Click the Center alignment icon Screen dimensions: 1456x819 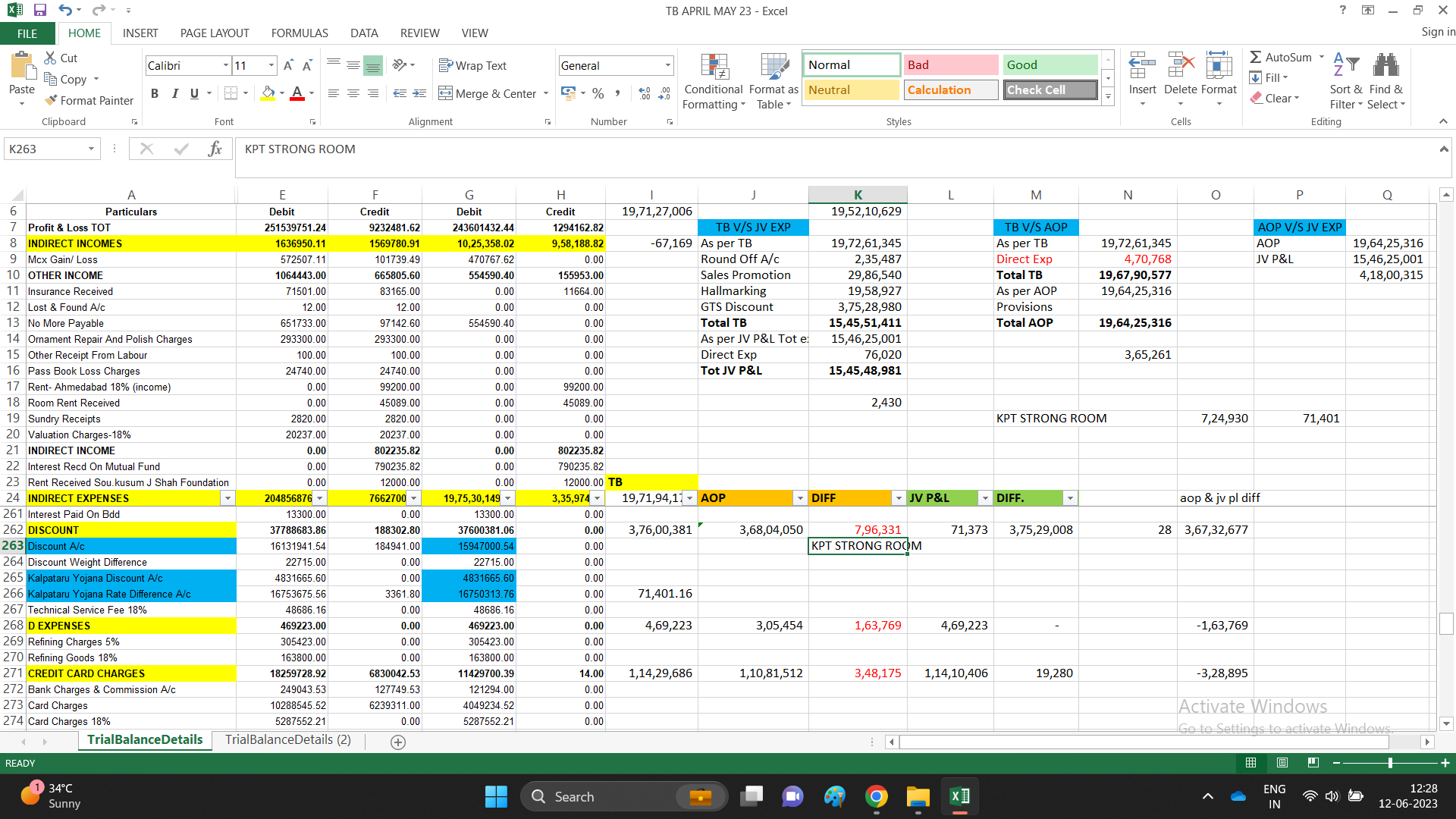(353, 93)
